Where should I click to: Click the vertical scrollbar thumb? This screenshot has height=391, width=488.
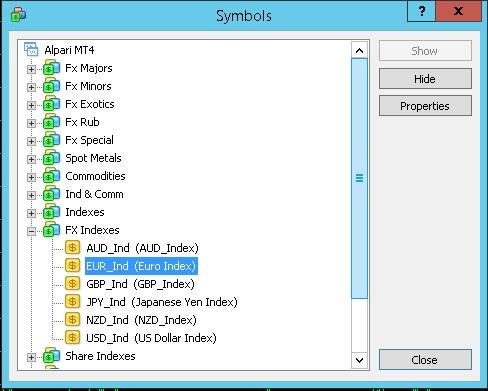359,178
